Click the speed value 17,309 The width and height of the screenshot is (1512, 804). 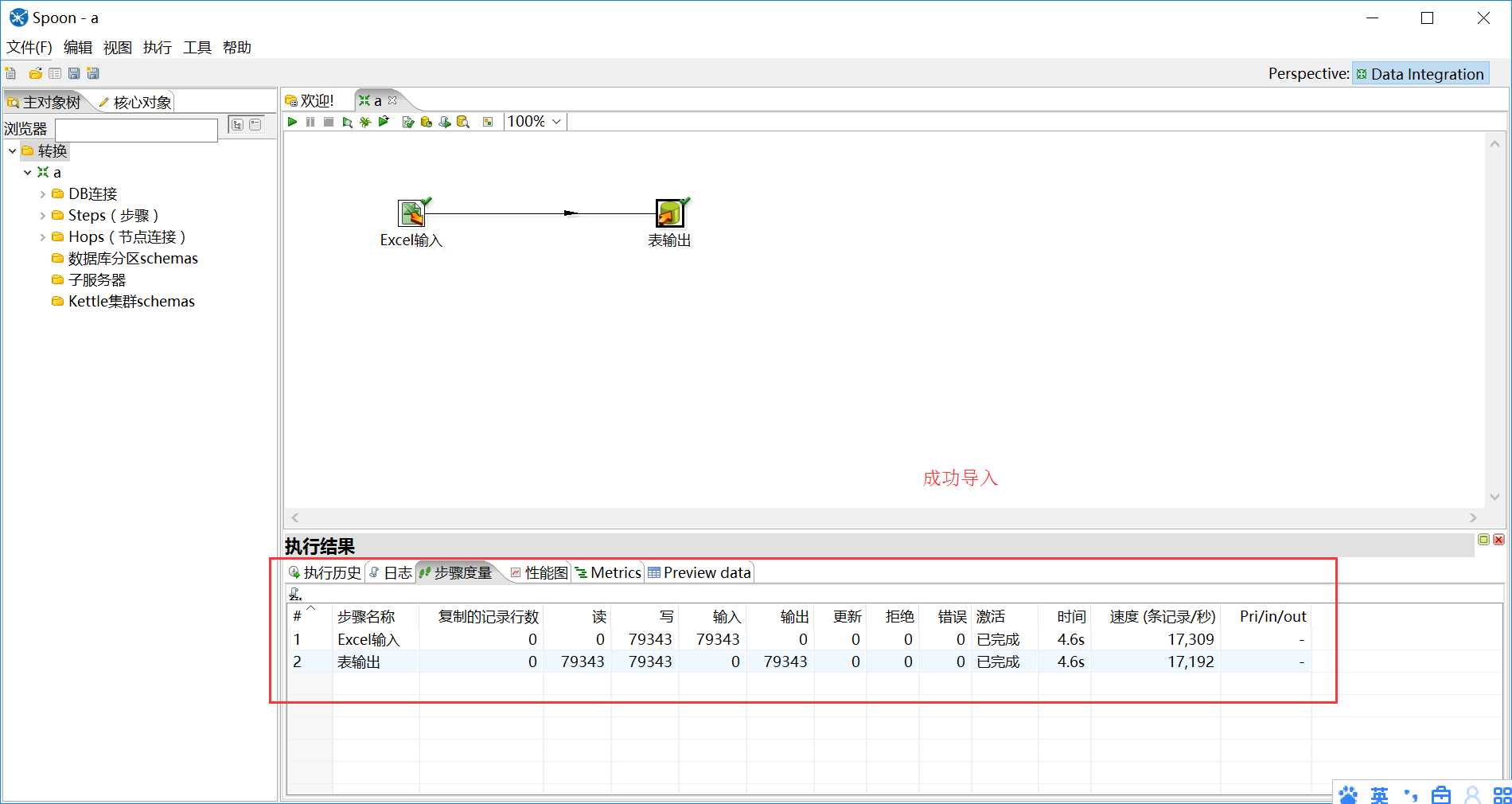(1191, 639)
